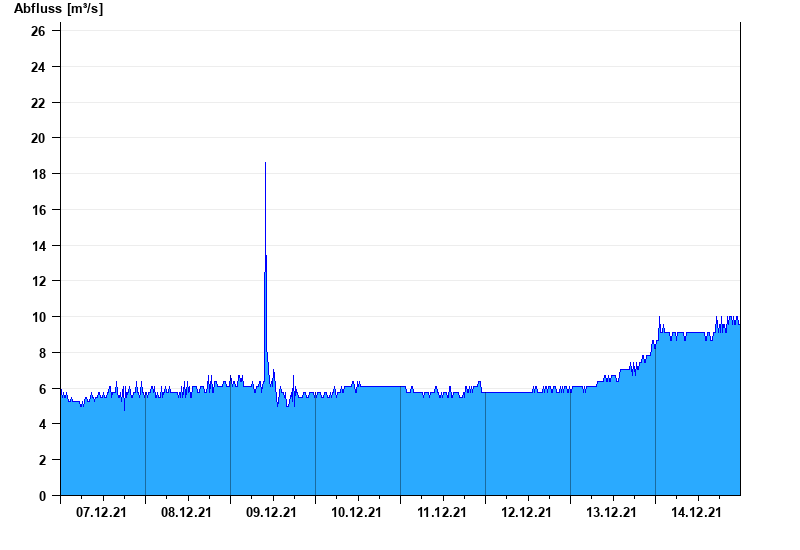Click the y-axis label 0
The width and height of the screenshot is (800, 550).
coord(42,496)
